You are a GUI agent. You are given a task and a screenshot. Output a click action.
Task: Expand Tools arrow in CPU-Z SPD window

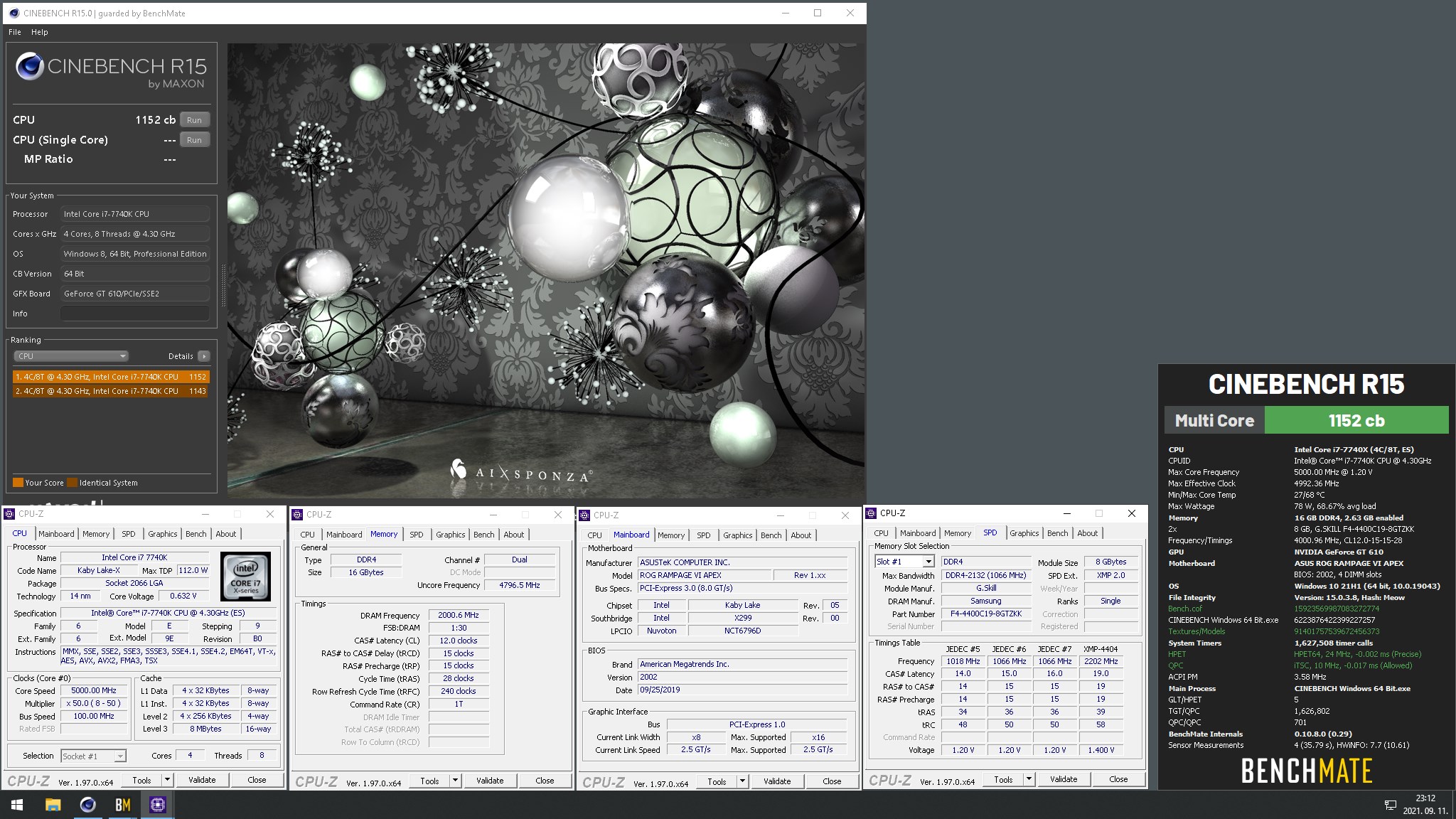1029,779
